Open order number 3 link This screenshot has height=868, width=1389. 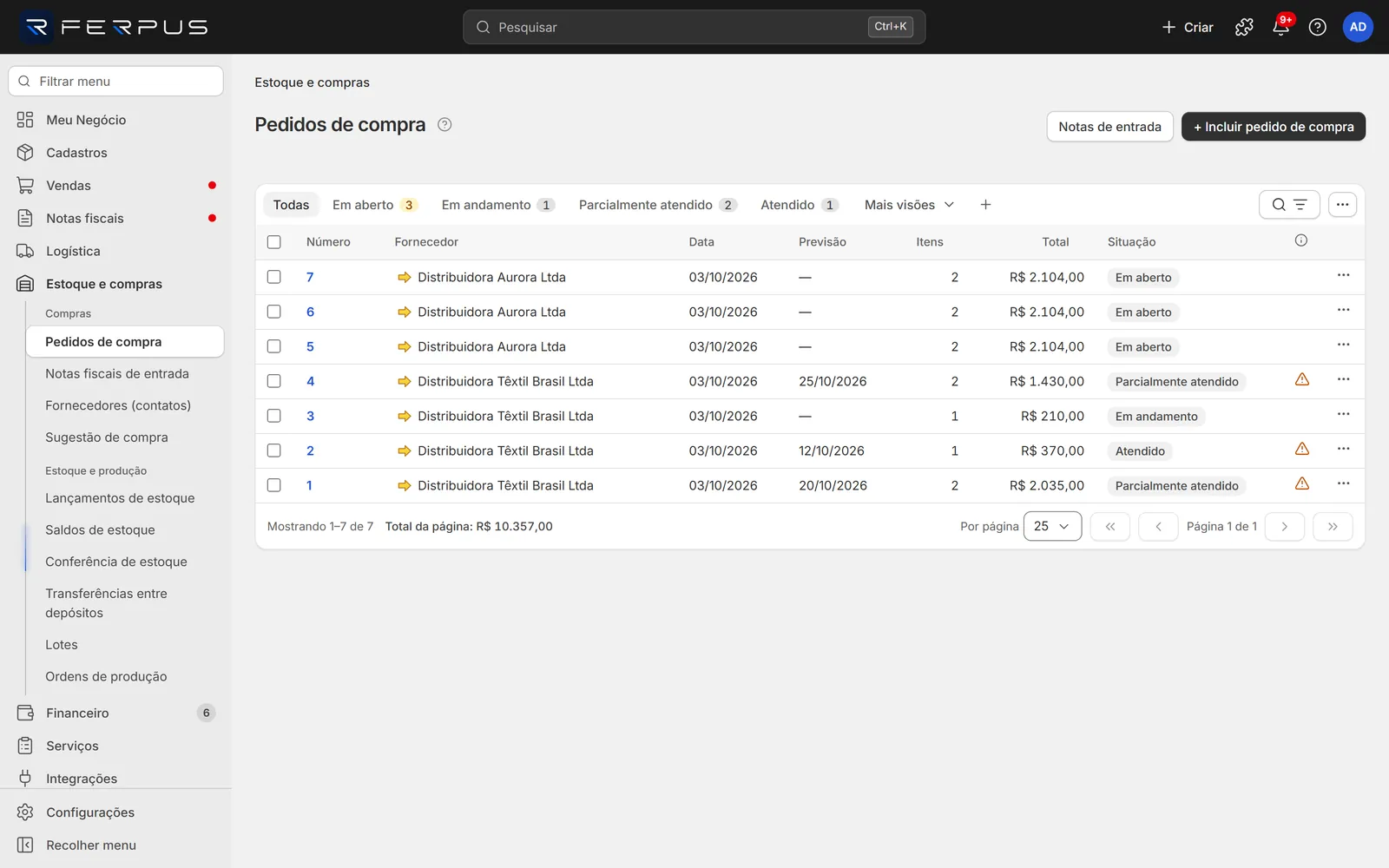click(310, 416)
